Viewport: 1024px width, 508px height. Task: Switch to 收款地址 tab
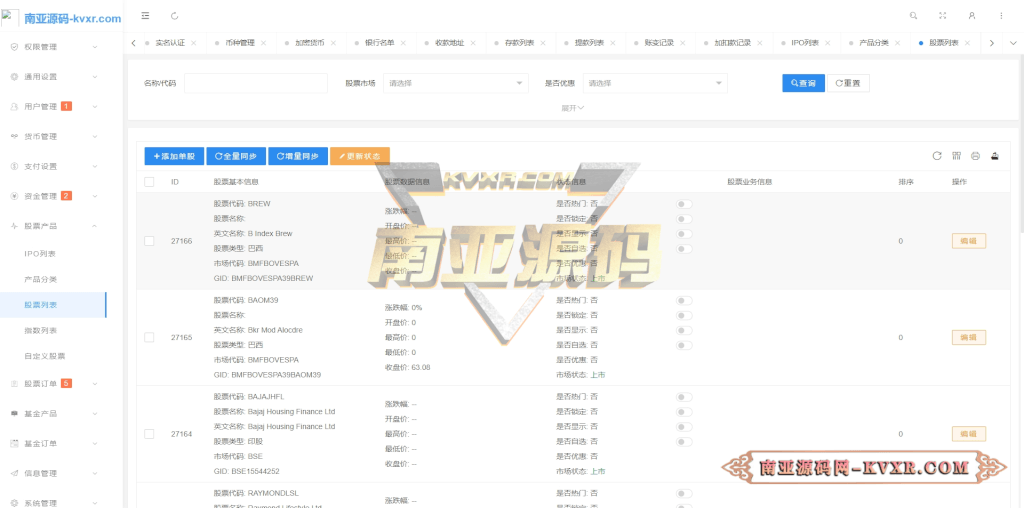[449, 43]
